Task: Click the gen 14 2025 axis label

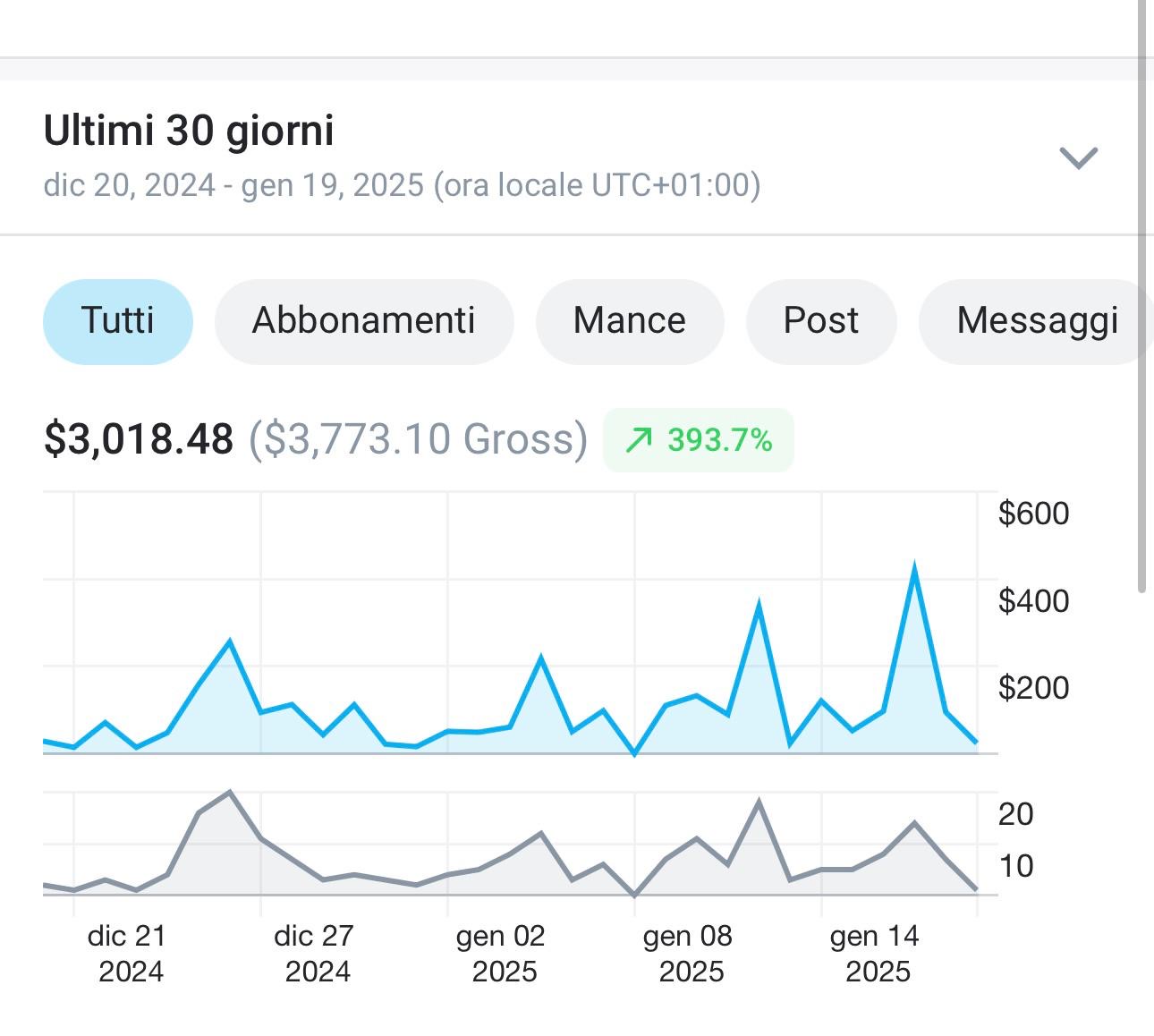Action: pos(875,954)
